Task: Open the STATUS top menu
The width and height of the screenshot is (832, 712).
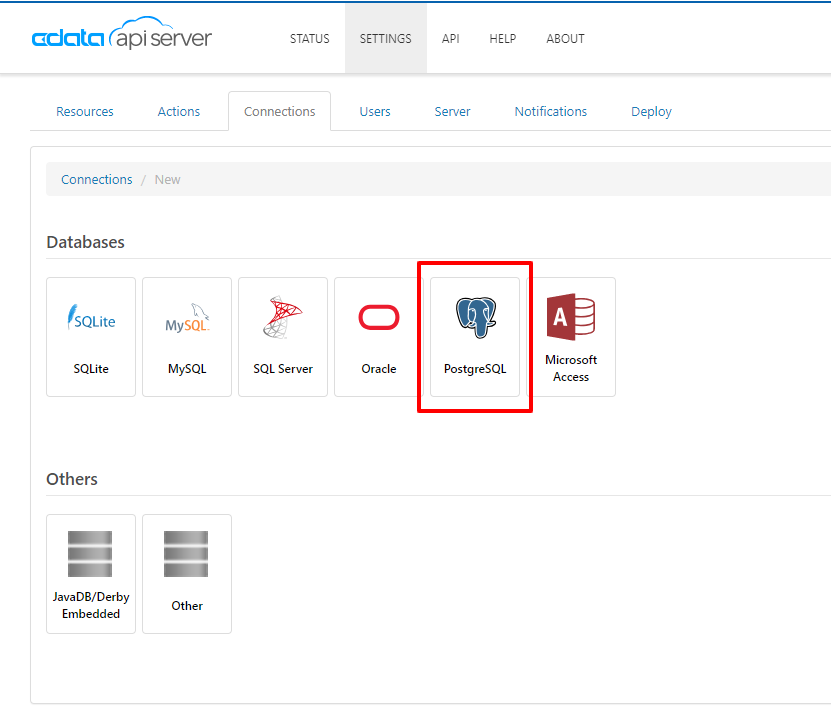Action: 309,39
